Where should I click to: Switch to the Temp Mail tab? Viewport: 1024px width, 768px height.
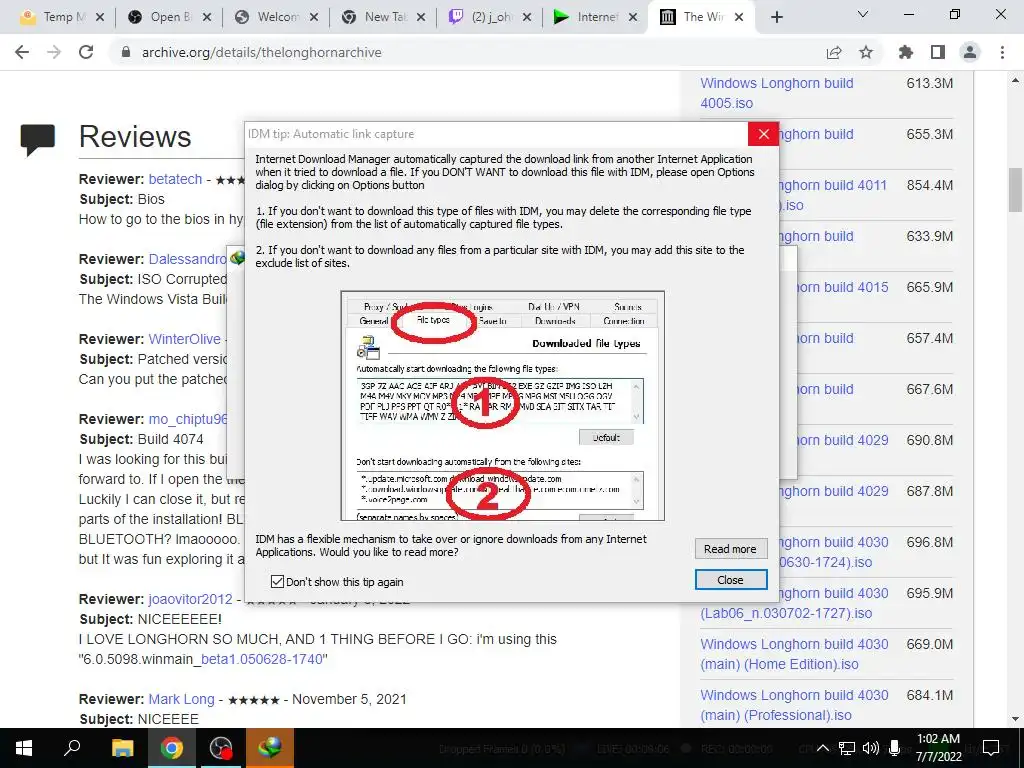(56, 18)
